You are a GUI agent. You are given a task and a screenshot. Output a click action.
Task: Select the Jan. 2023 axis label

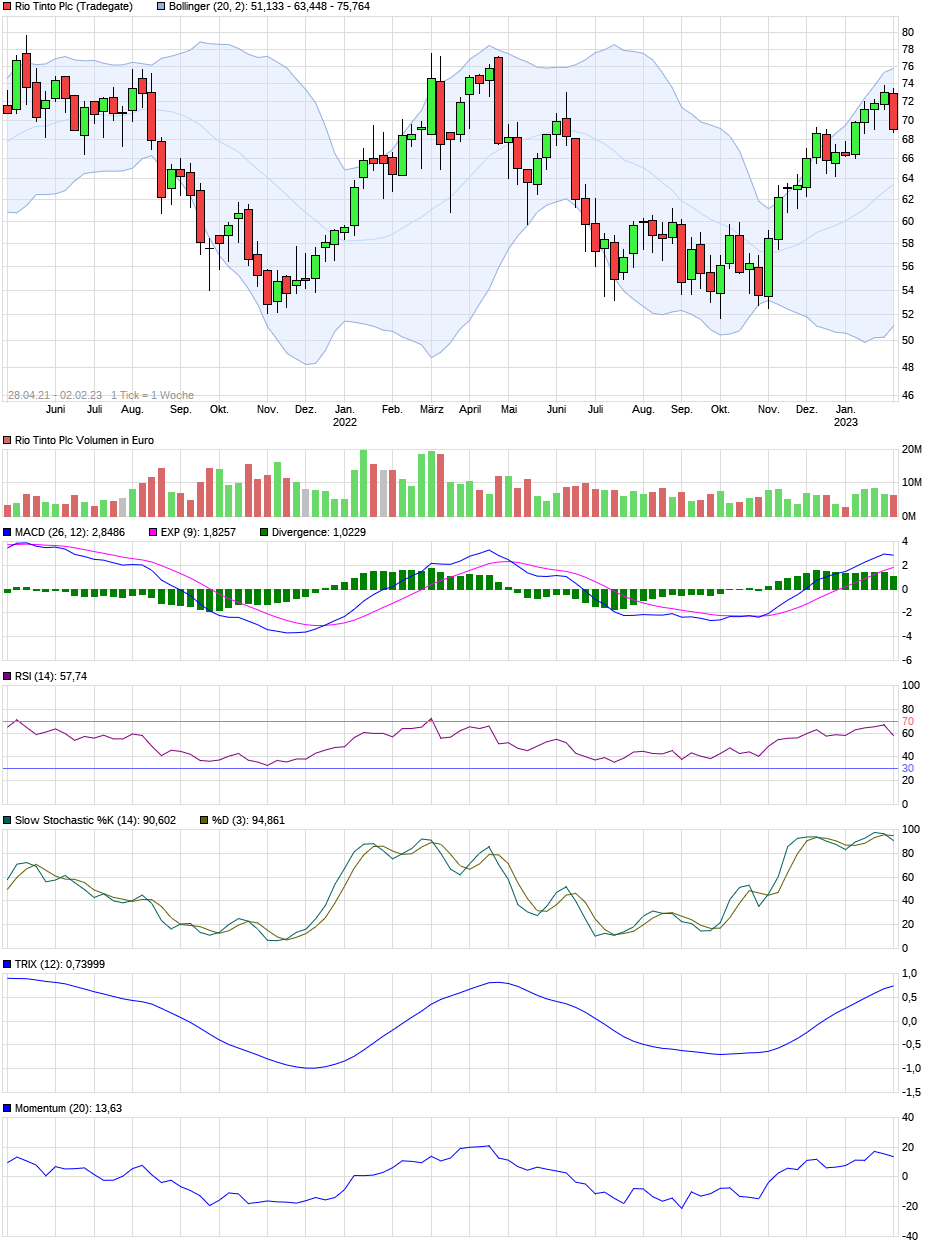[x=846, y=414]
